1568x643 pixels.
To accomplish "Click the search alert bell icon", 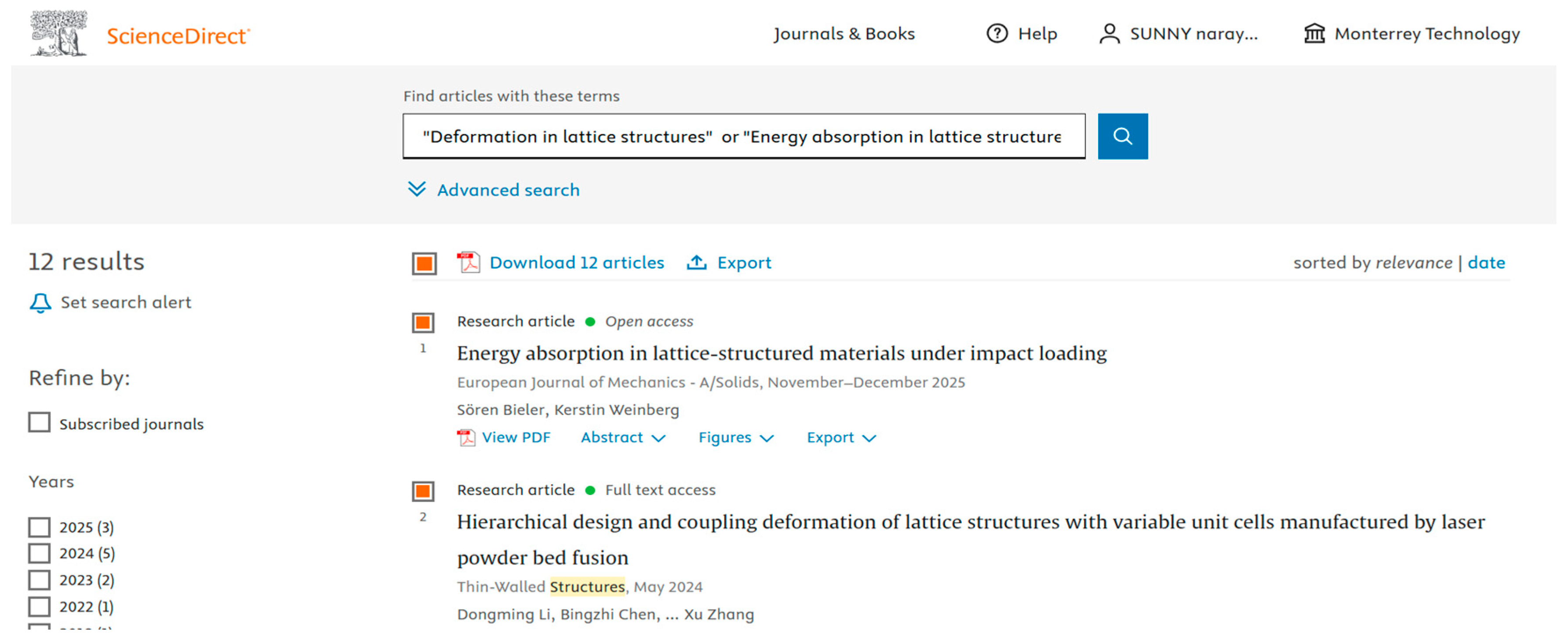I will [x=40, y=302].
